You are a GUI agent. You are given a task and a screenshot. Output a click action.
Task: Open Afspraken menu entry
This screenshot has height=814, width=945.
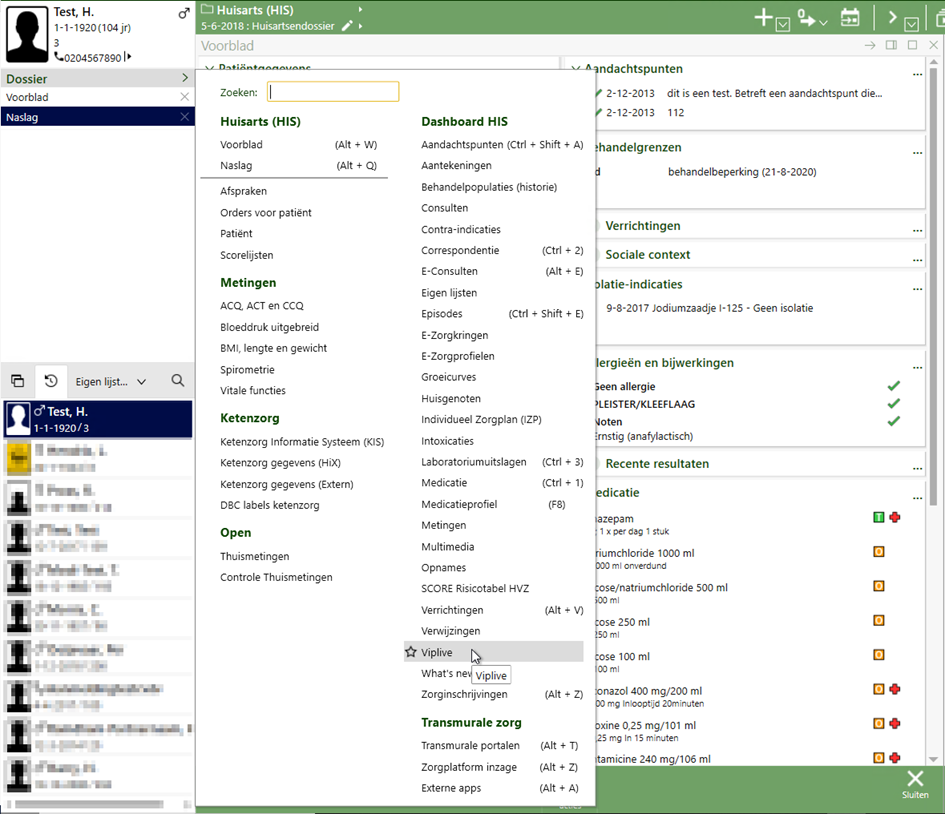pos(243,191)
